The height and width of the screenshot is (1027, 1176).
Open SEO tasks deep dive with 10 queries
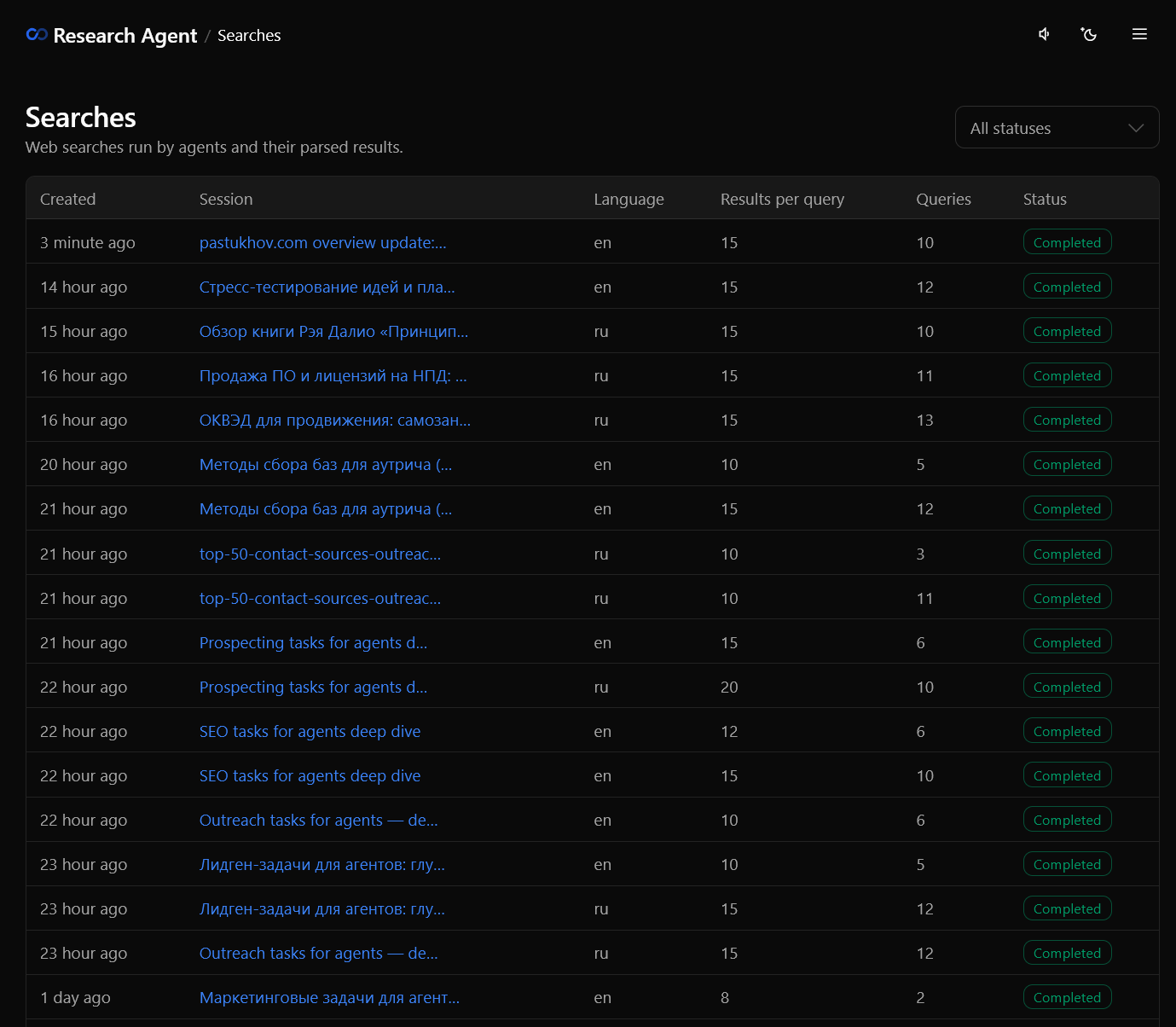(x=310, y=776)
